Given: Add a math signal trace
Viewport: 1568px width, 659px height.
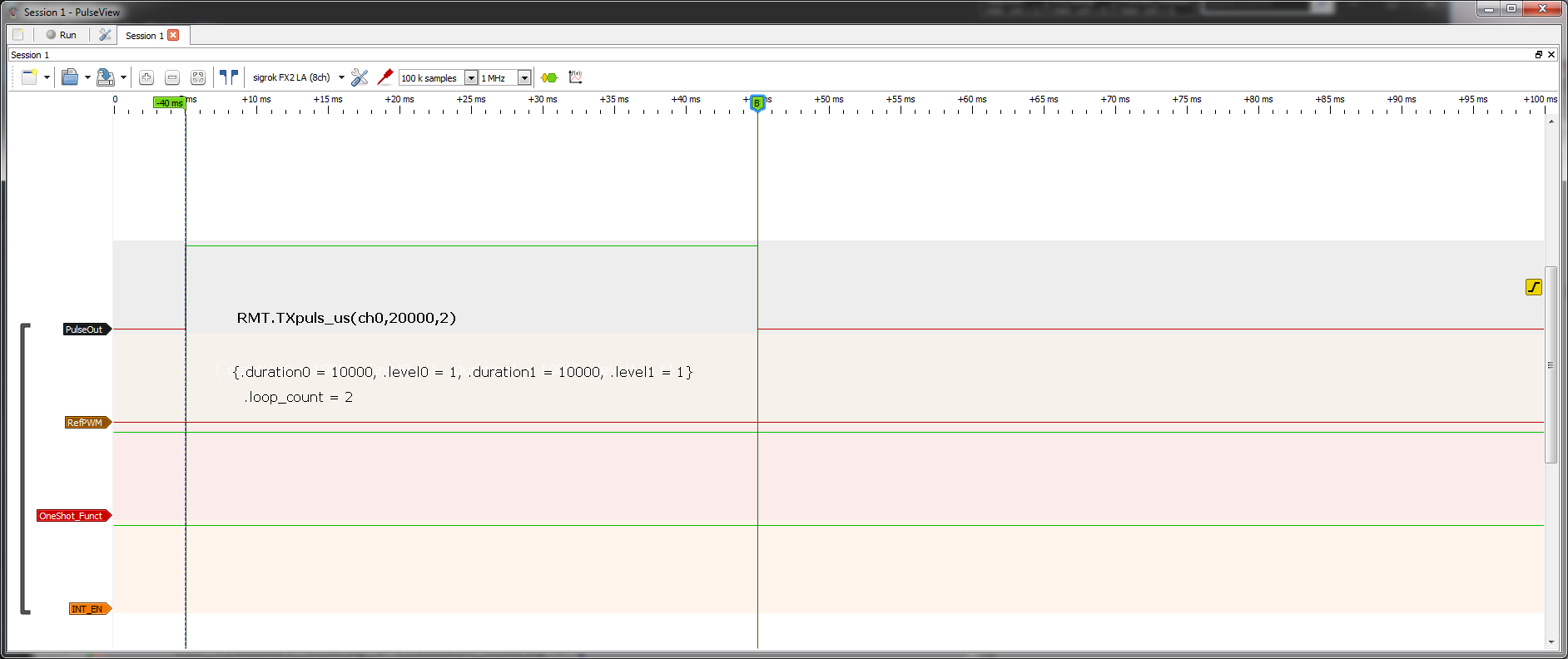Looking at the screenshot, I should click(575, 77).
